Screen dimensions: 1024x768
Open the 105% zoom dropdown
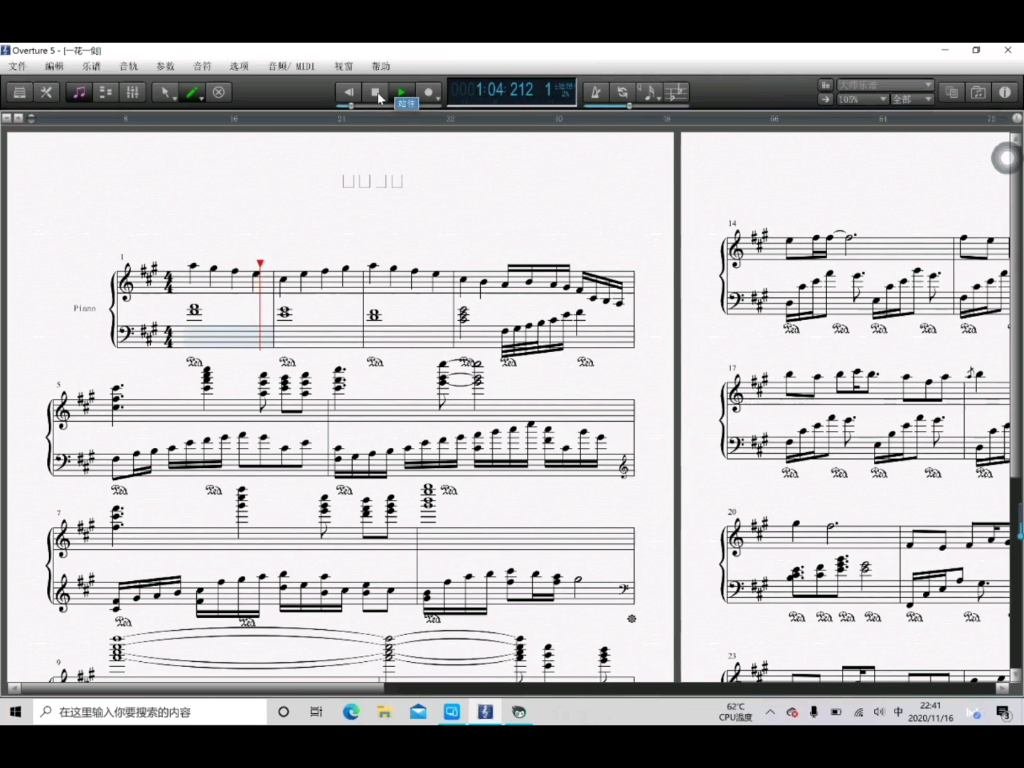point(862,99)
